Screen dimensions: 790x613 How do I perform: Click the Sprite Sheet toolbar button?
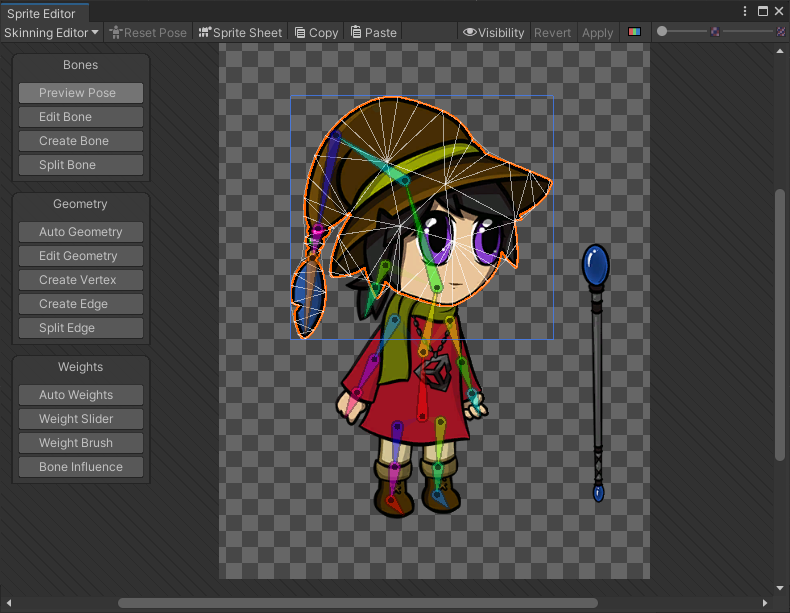click(240, 32)
